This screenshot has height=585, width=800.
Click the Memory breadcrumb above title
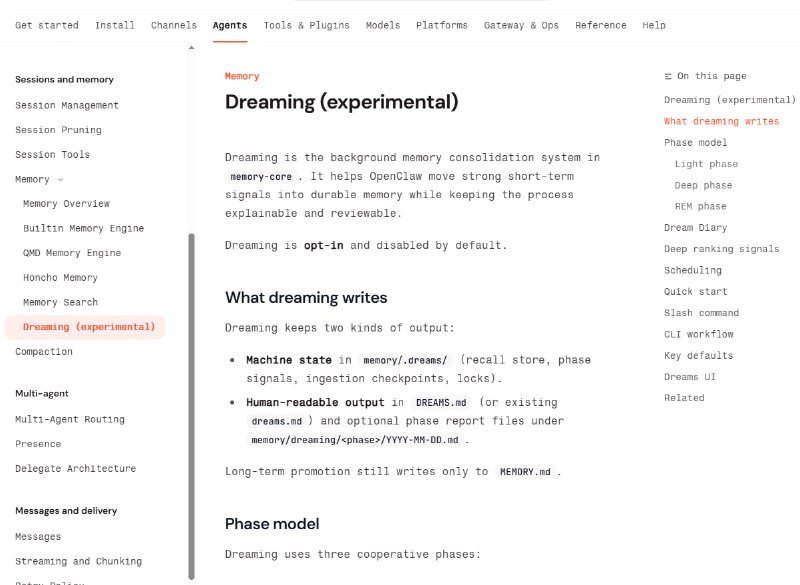tap(242, 76)
